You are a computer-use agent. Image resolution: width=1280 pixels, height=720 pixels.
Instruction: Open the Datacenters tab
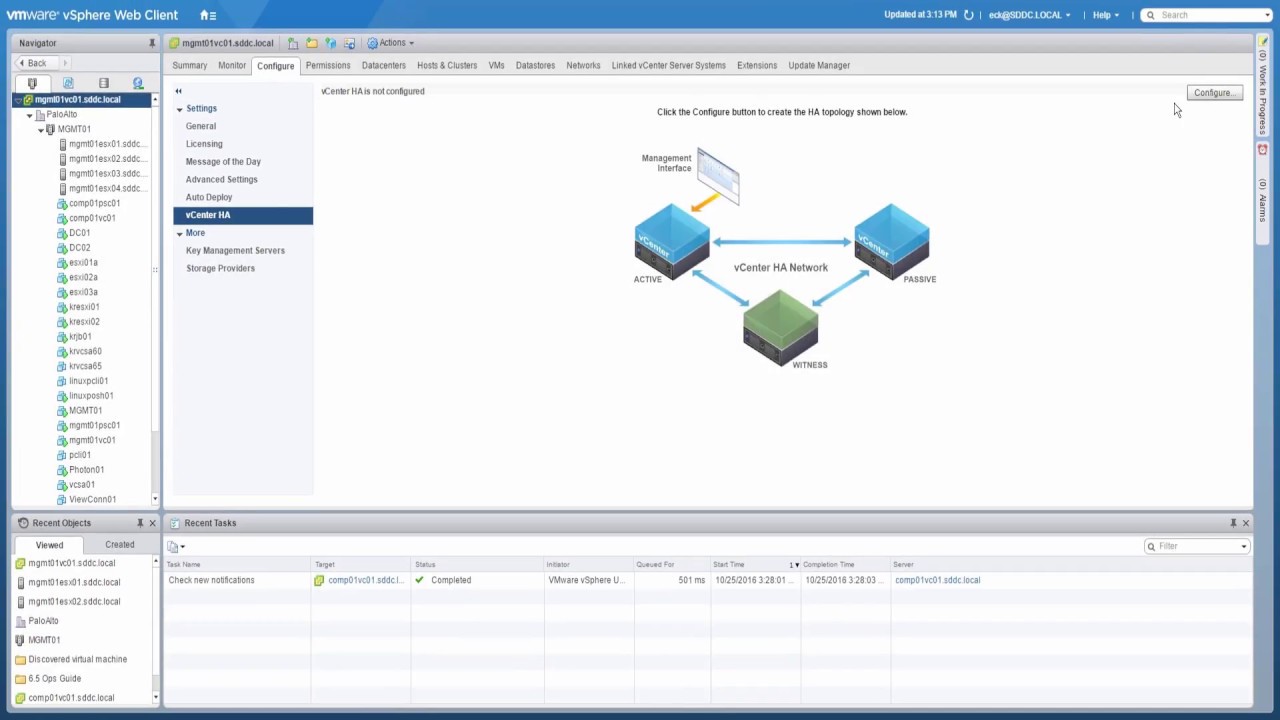[x=384, y=65]
